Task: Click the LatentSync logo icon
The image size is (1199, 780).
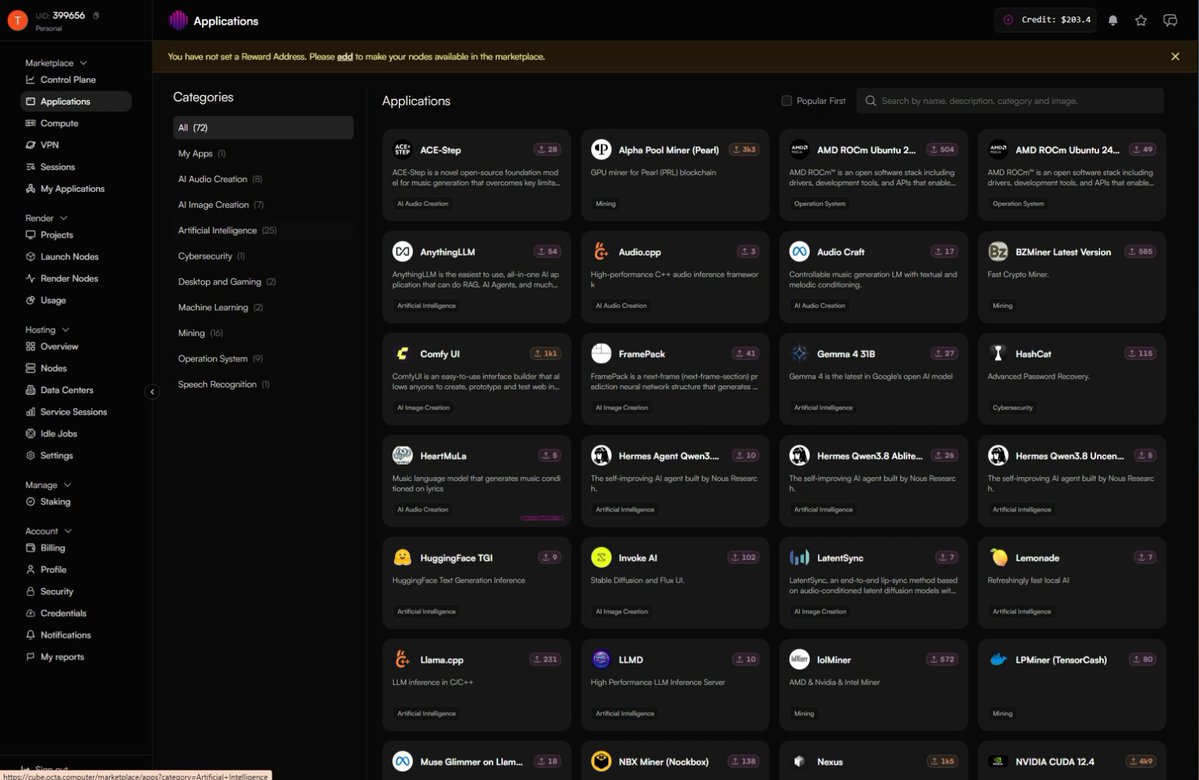Action: tap(799, 557)
